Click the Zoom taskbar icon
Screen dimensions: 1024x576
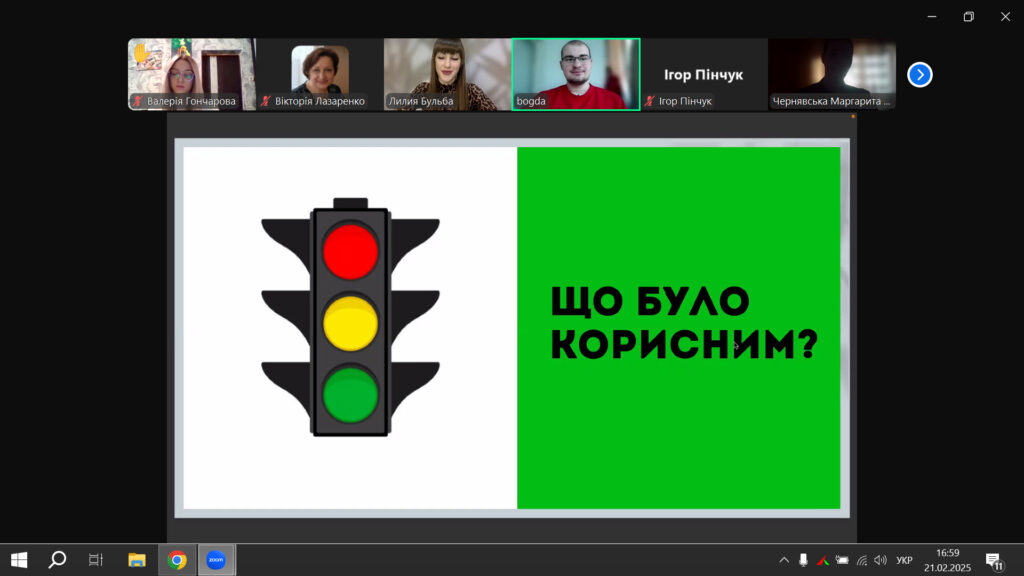pyautogui.click(x=216, y=560)
